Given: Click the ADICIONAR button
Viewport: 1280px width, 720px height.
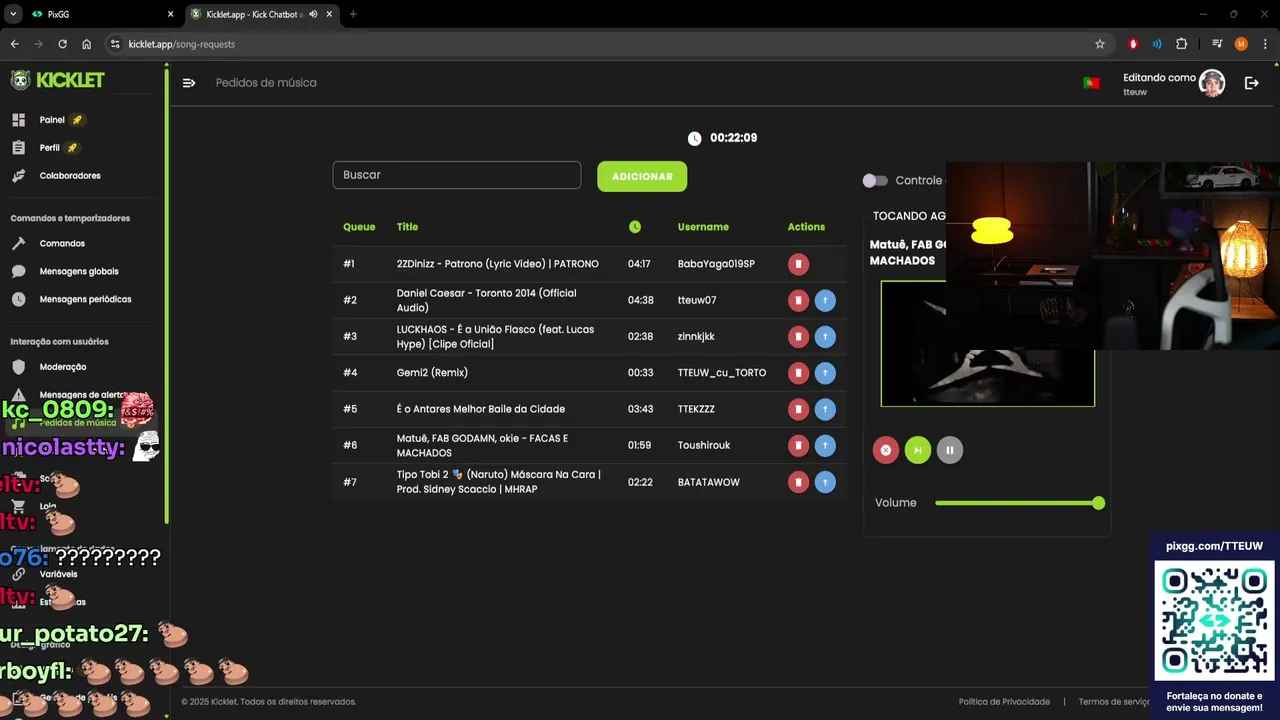Looking at the screenshot, I should [x=642, y=176].
